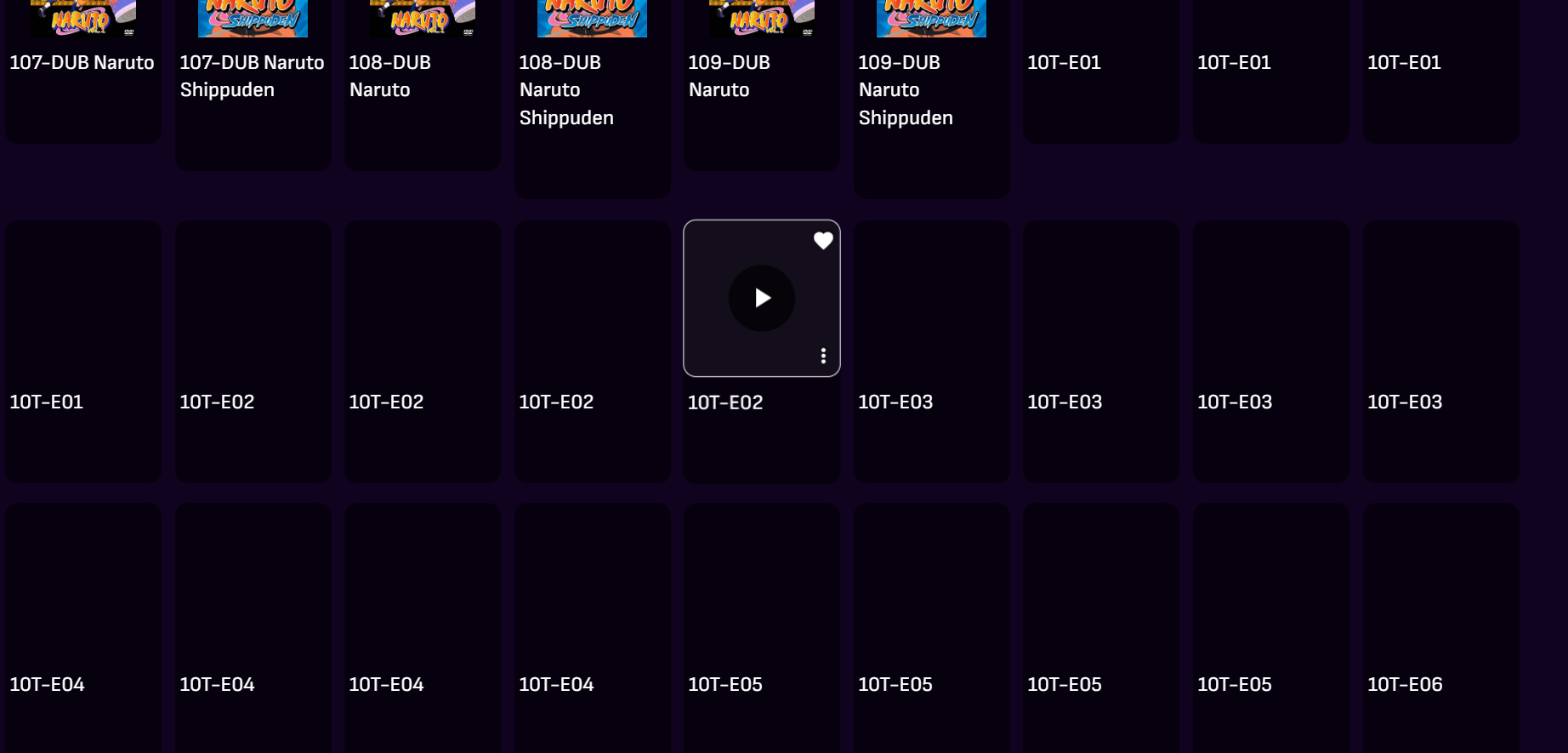Open the 107-DUB Naruto cover thumbnail

click(83, 18)
